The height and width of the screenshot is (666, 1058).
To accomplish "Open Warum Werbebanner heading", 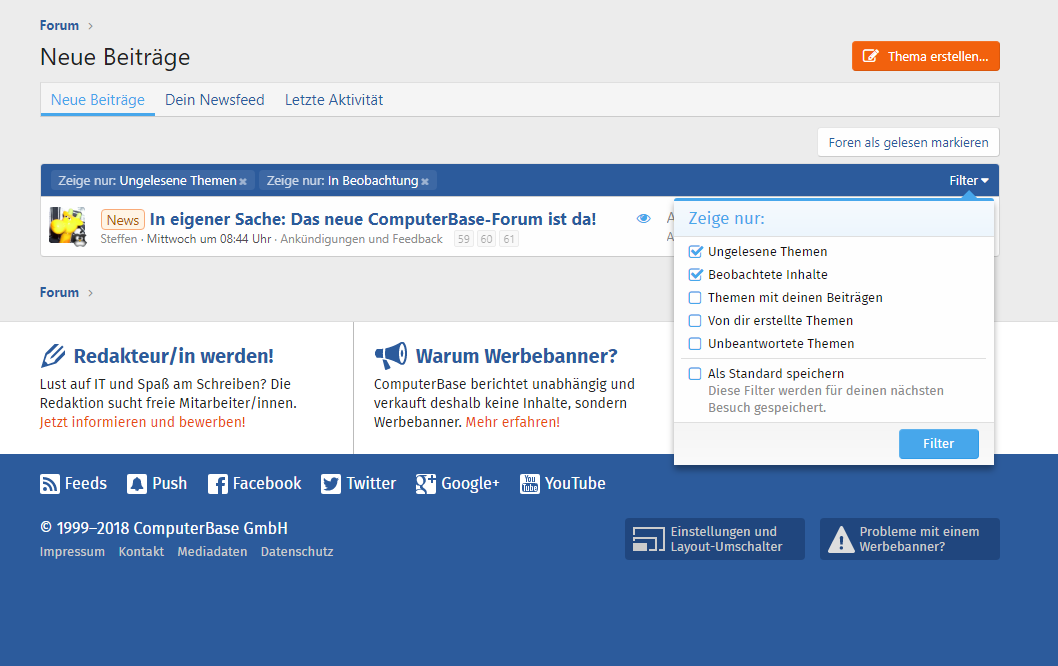I will pos(516,356).
